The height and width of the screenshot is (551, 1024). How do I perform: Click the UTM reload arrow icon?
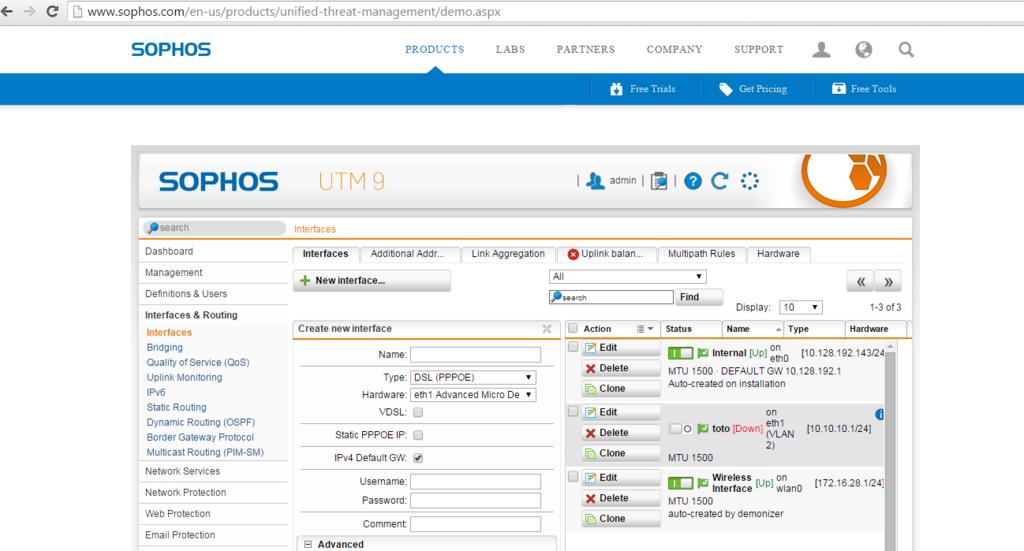pyautogui.click(x=720, y=181)
